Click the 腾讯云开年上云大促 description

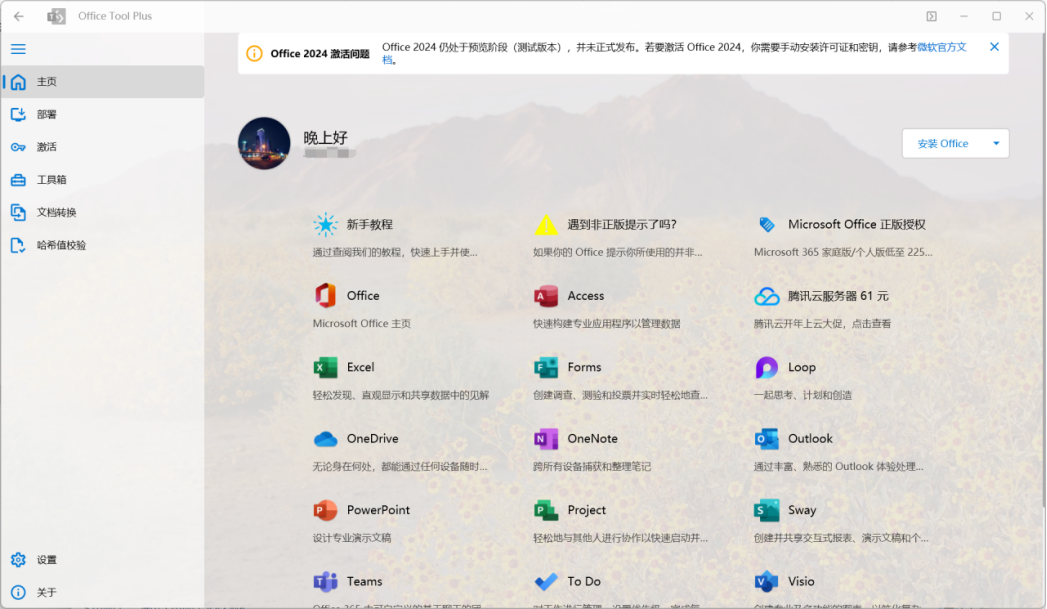[x=823, y=324]
